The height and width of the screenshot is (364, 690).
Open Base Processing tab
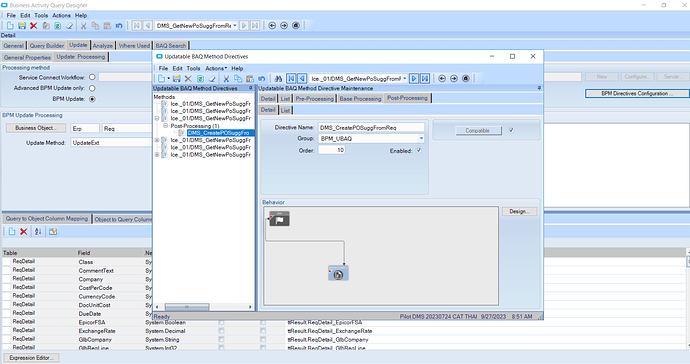tap(360, 99)
